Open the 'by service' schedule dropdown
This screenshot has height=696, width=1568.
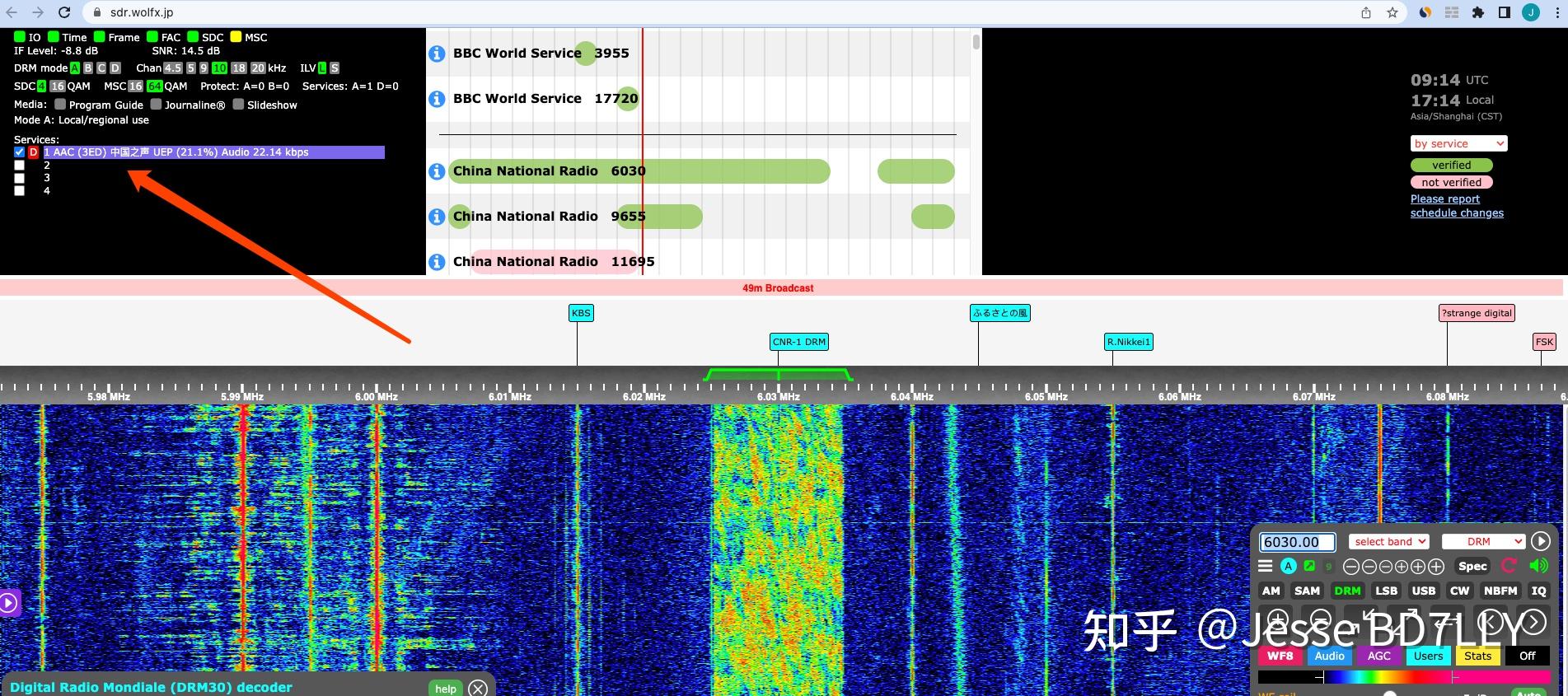pos(1459,143)
